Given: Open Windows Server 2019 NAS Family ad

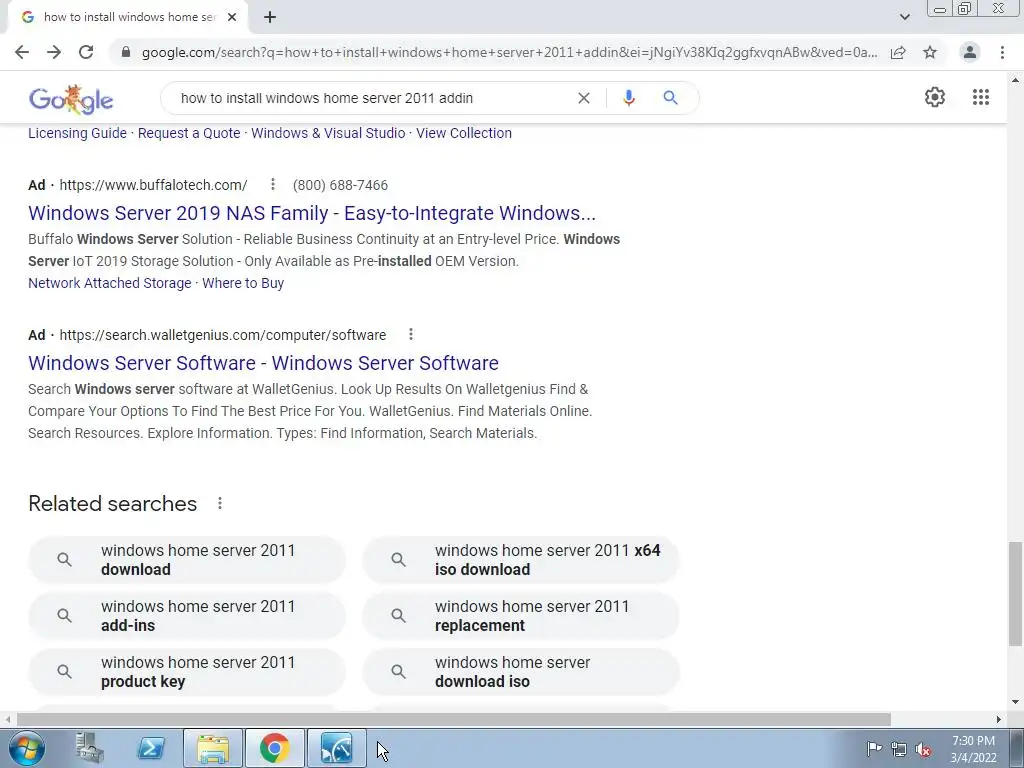Looking at the screenshot, I should click(x=312, y=213).
